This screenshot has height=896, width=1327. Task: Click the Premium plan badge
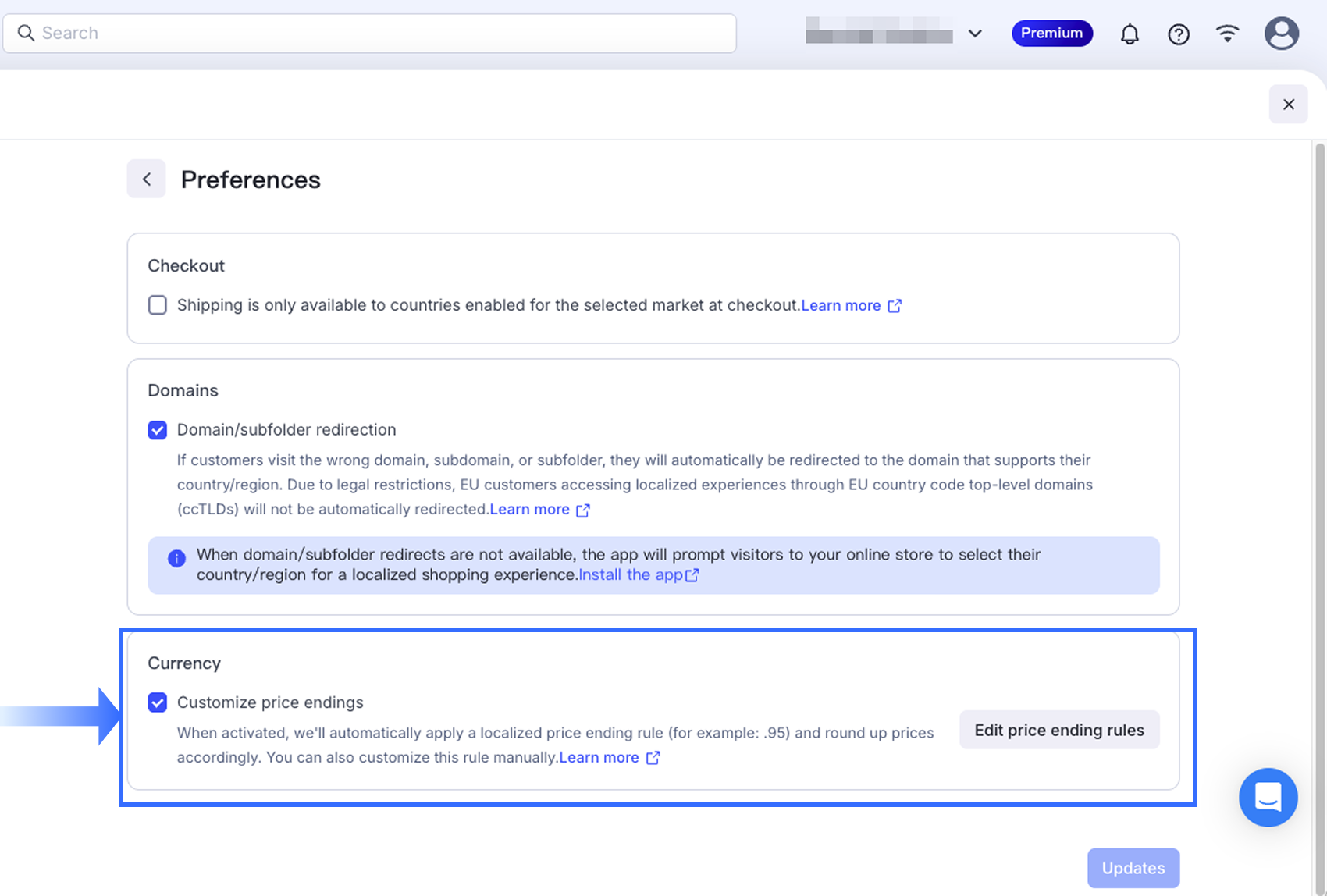pyautogui.click(x=1051, y=33)
